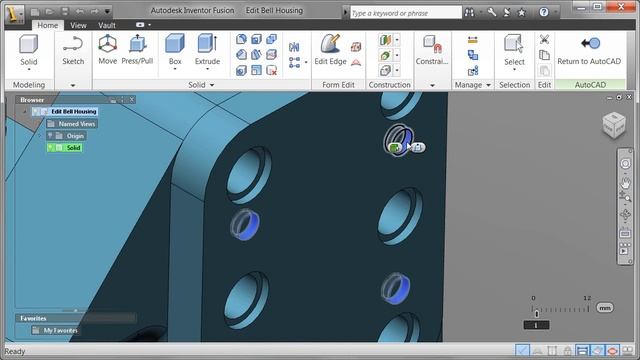Viewport: 640px width, 360px height.
Task: Click the Delete face icon with red X
Action: (x=271, y=70)
